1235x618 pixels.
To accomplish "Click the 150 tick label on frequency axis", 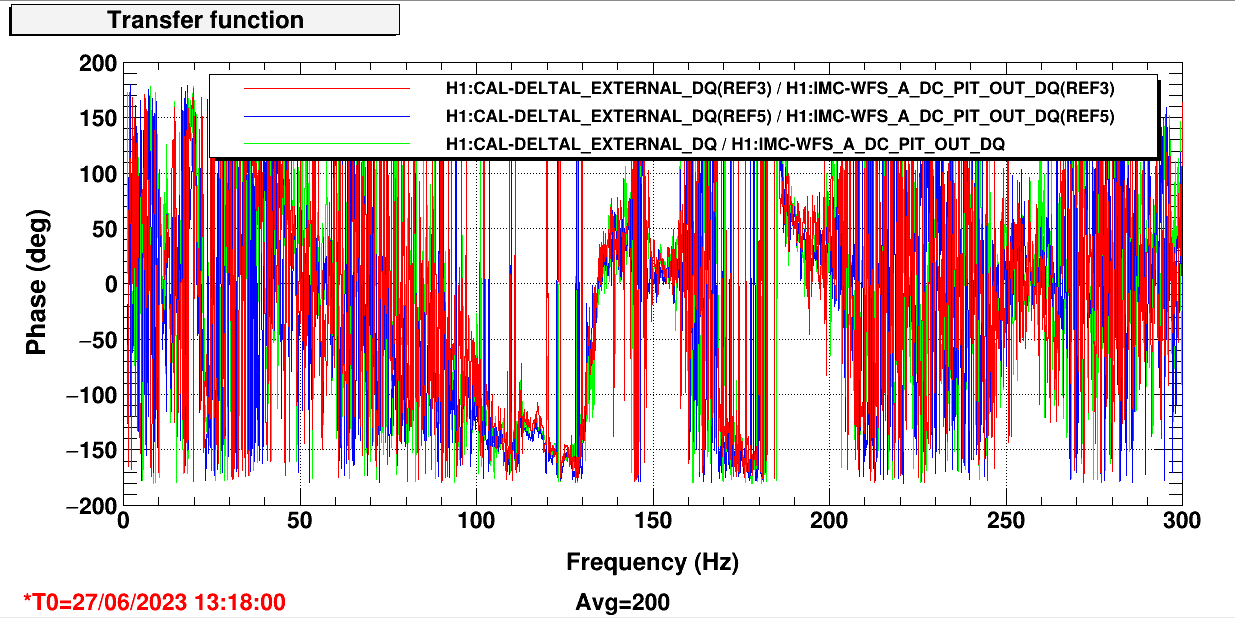I will pos(652,521).
